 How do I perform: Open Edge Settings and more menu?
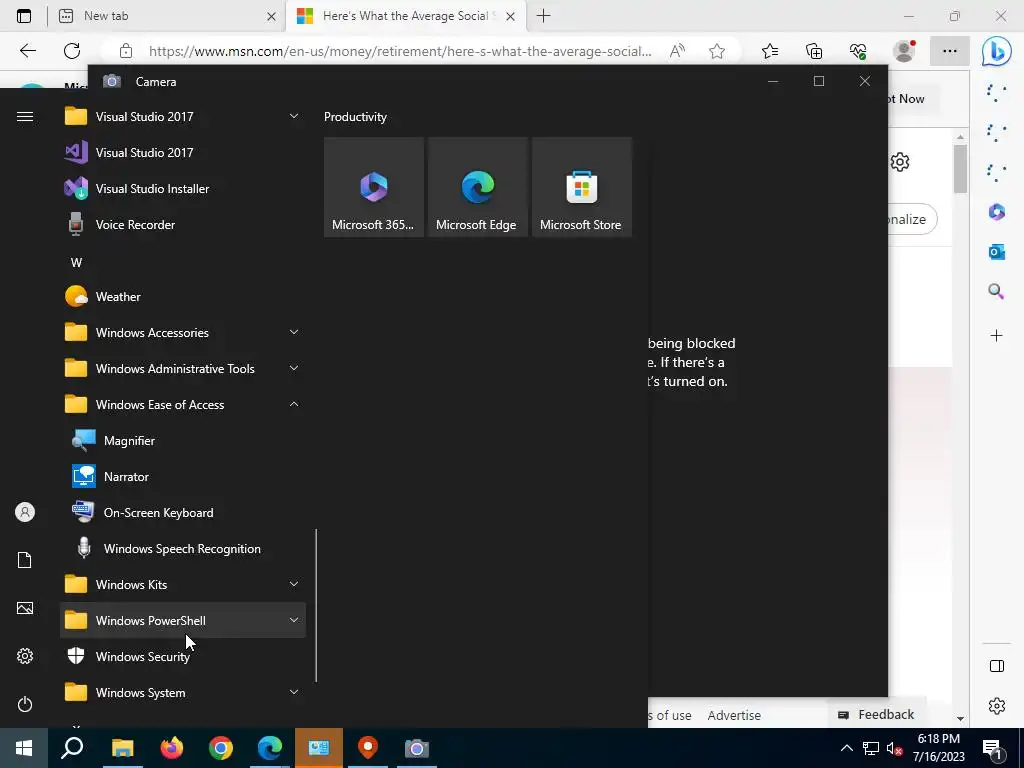tap(950, 51)
